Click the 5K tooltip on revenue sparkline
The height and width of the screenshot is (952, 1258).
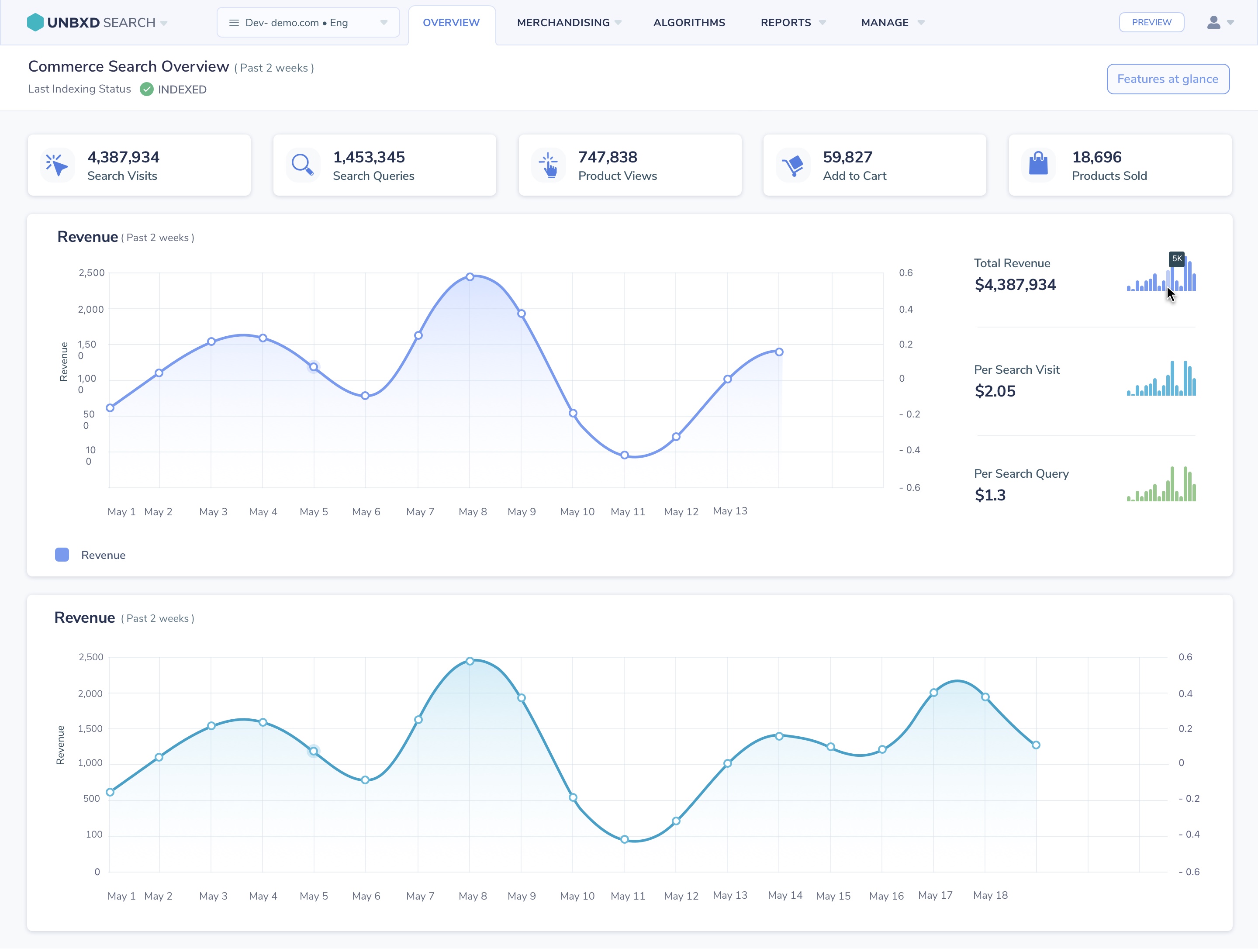point(1177,259)
